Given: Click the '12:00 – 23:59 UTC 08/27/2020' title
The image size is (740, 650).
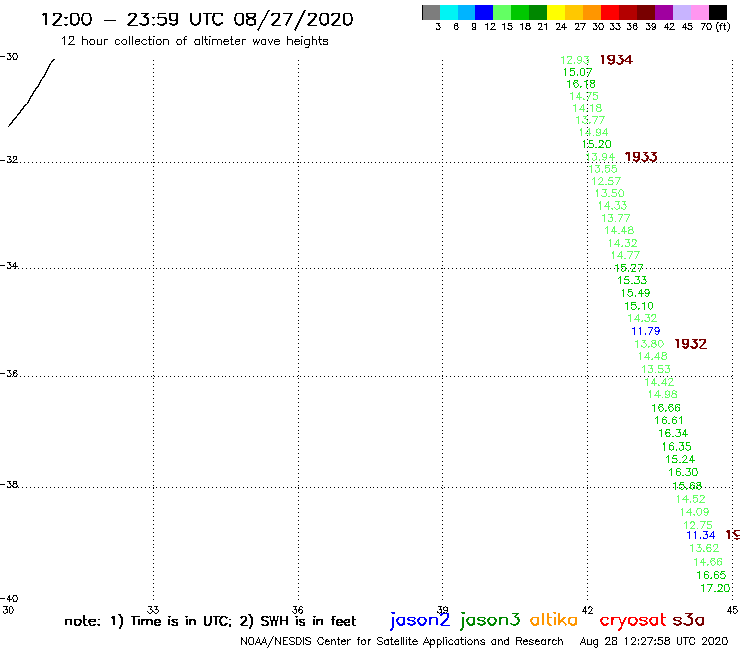Looking at the screenshot, I should 197,20.
